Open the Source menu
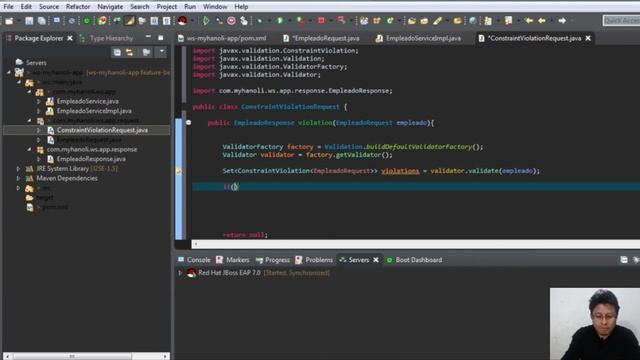This screenshot has height=360, width=640. coord(49,7)
